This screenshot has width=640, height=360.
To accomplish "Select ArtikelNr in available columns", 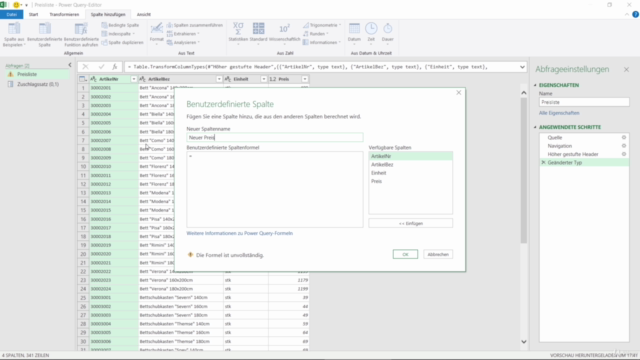I will coord(410,156).
